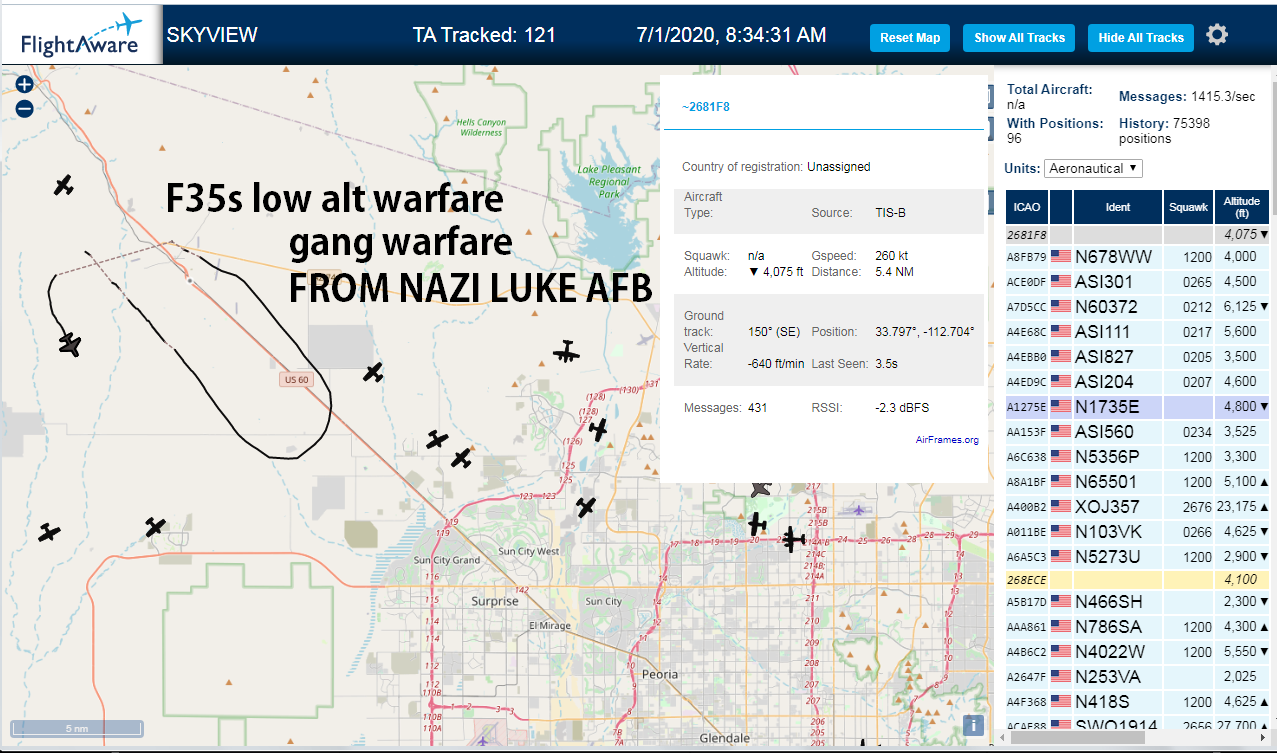This screenshot has width=1277, height=753.
Task: Select the N466SH aircraft row
Action: tap(1138, 602)
